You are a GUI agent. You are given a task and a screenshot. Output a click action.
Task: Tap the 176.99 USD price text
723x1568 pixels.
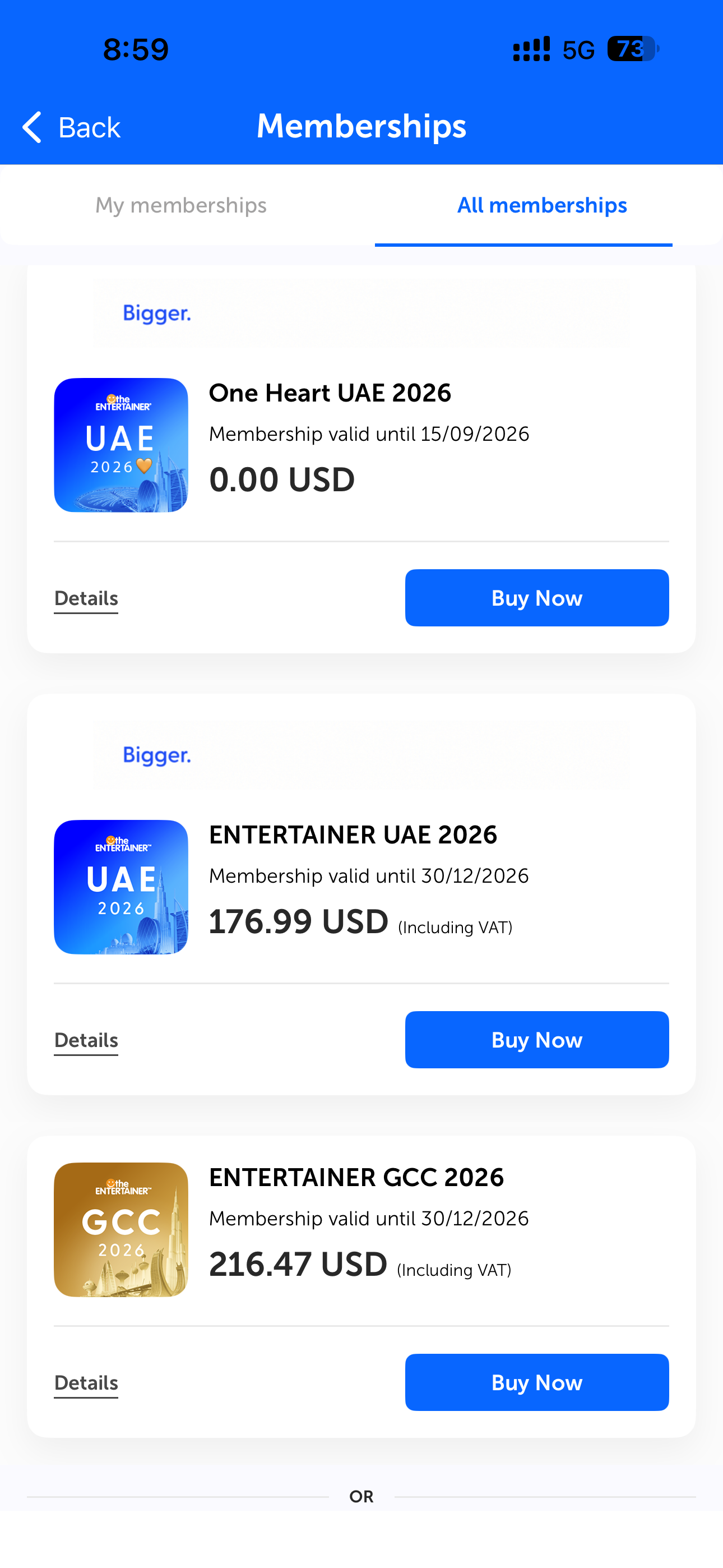coord(298,921)
